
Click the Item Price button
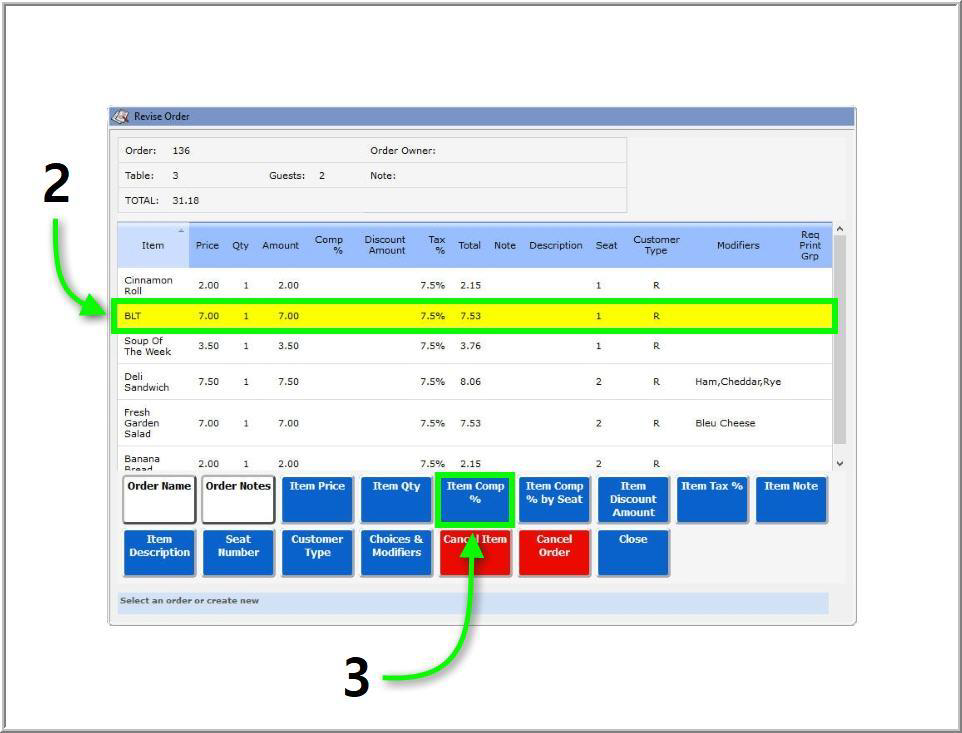[317, 499]
